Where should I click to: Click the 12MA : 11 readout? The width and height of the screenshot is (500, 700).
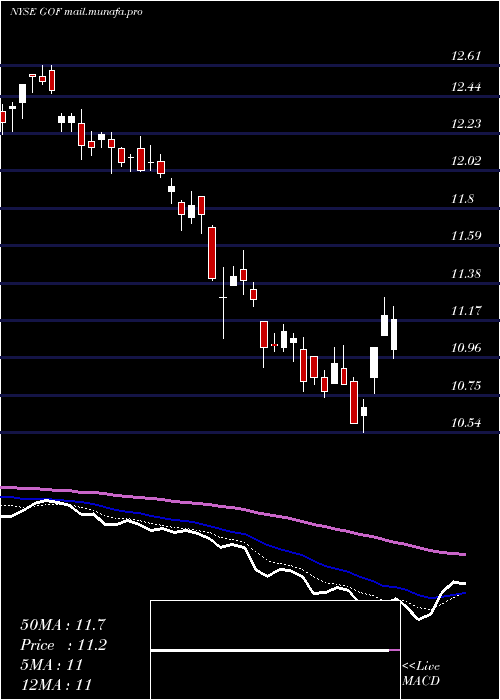(x=56, y=684)
